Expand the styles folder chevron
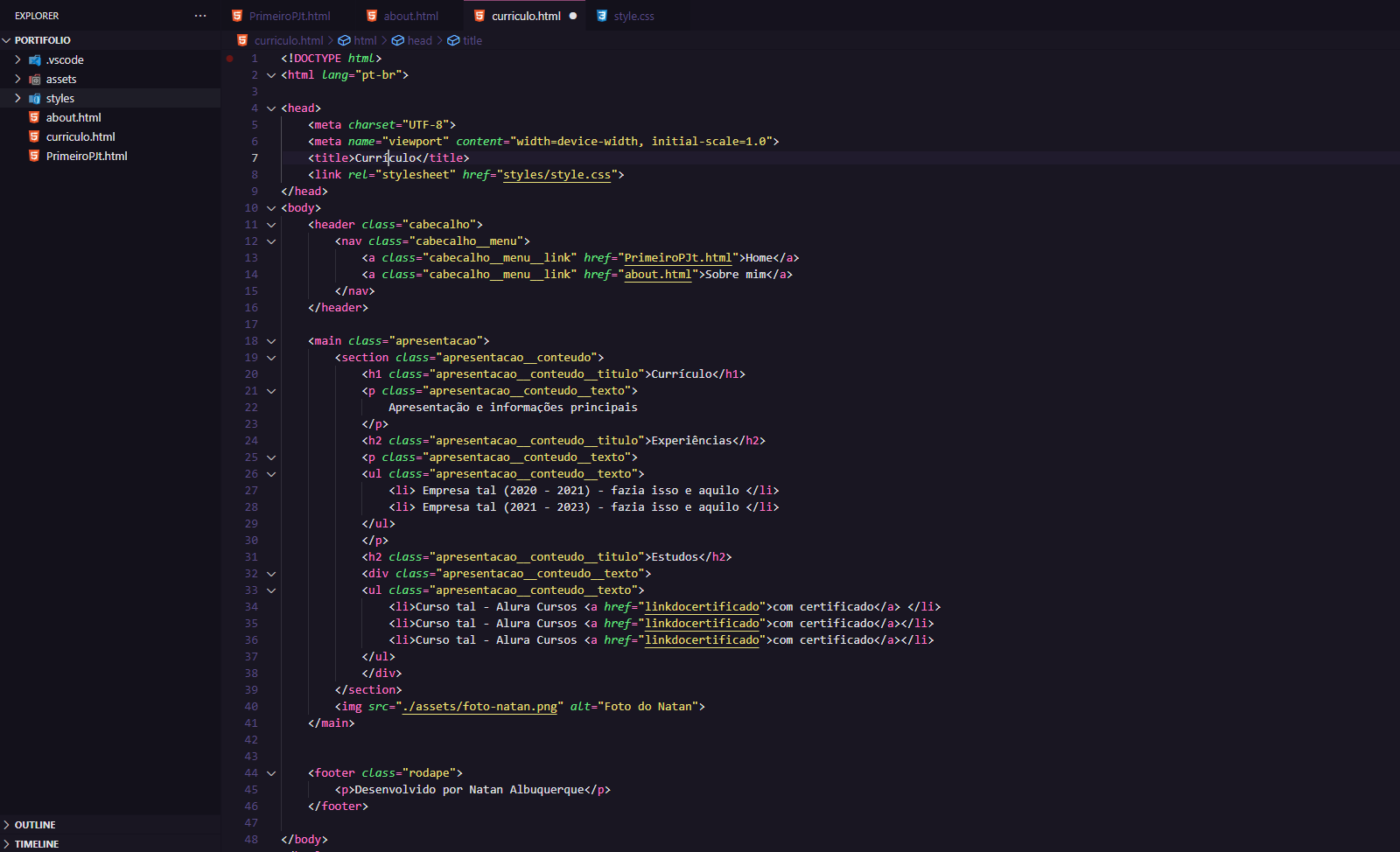Viewport: 1400px width, 852px height. (17, 98)
